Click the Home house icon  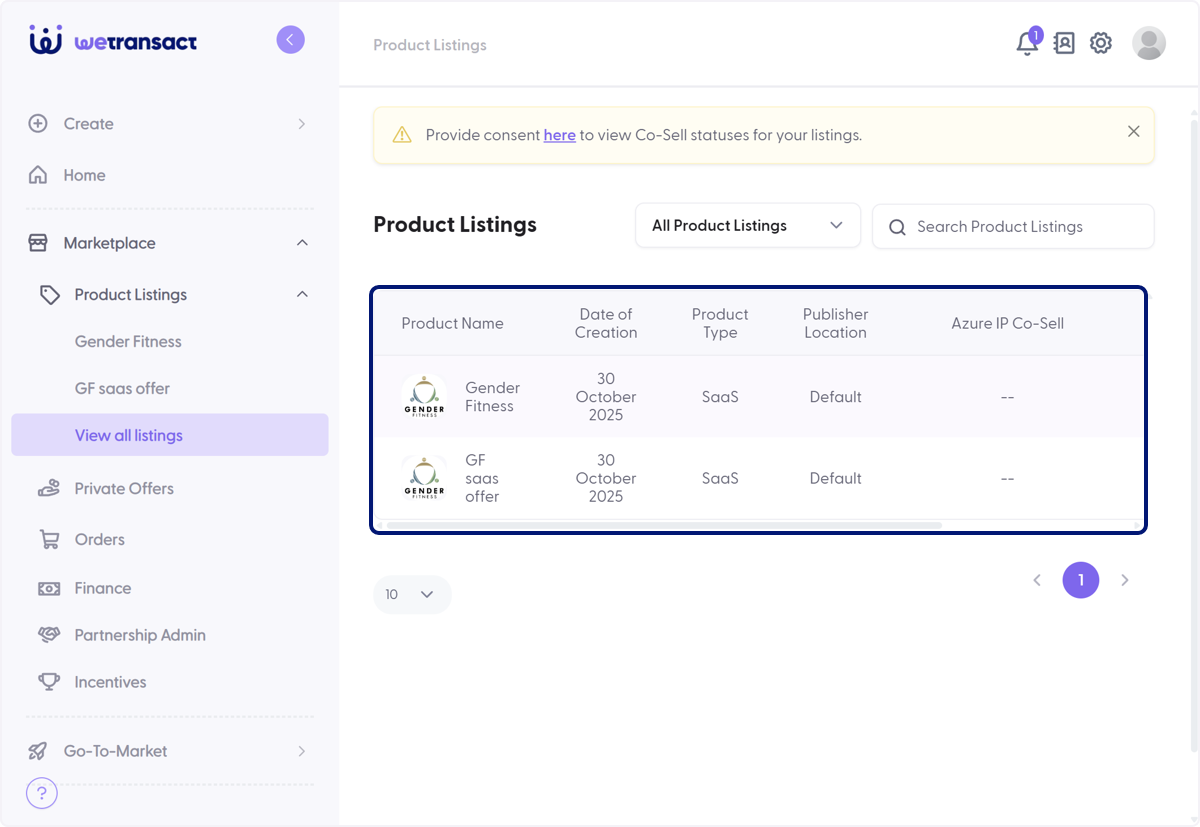click(x=38, y=175)
